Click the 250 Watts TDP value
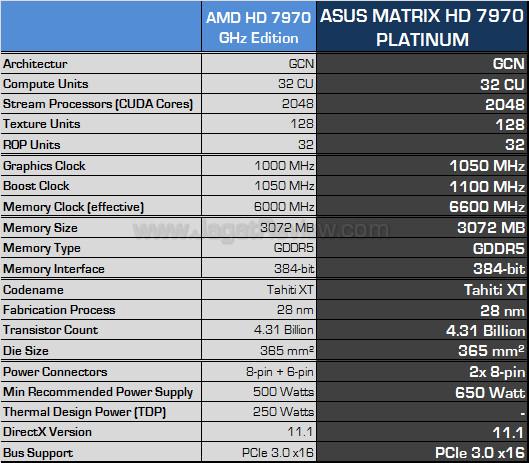 tap(283, 412)
